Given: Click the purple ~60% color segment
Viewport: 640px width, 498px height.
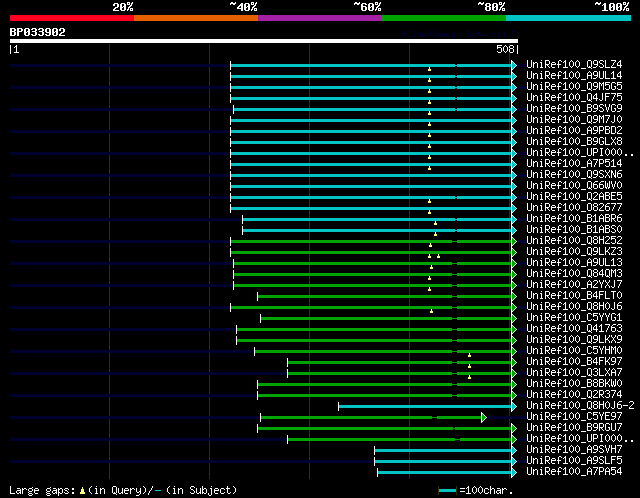Looking at the screenshot, I should point(320,18).
